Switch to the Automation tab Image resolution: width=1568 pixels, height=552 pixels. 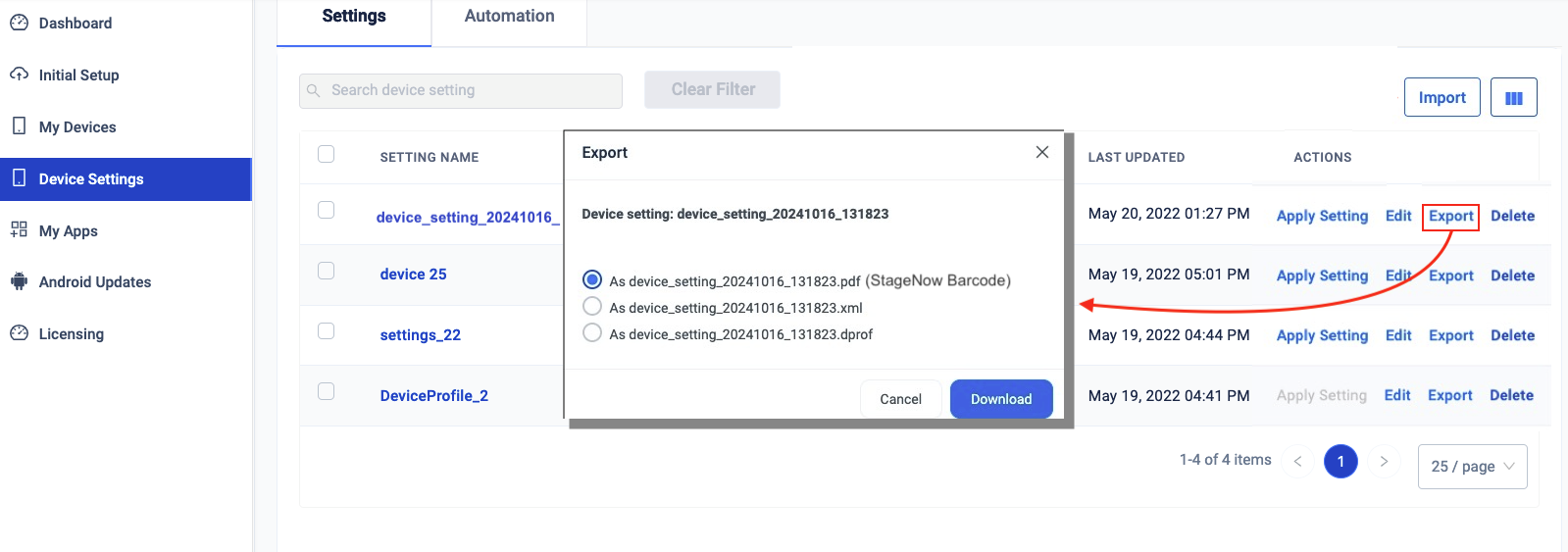(509, 17)
